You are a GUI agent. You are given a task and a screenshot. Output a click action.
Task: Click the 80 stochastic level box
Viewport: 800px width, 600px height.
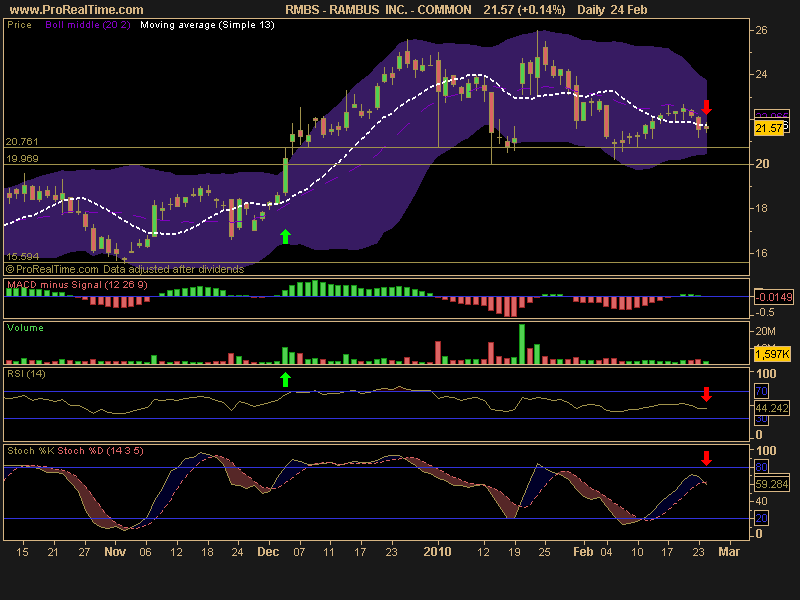click(761, 467)
